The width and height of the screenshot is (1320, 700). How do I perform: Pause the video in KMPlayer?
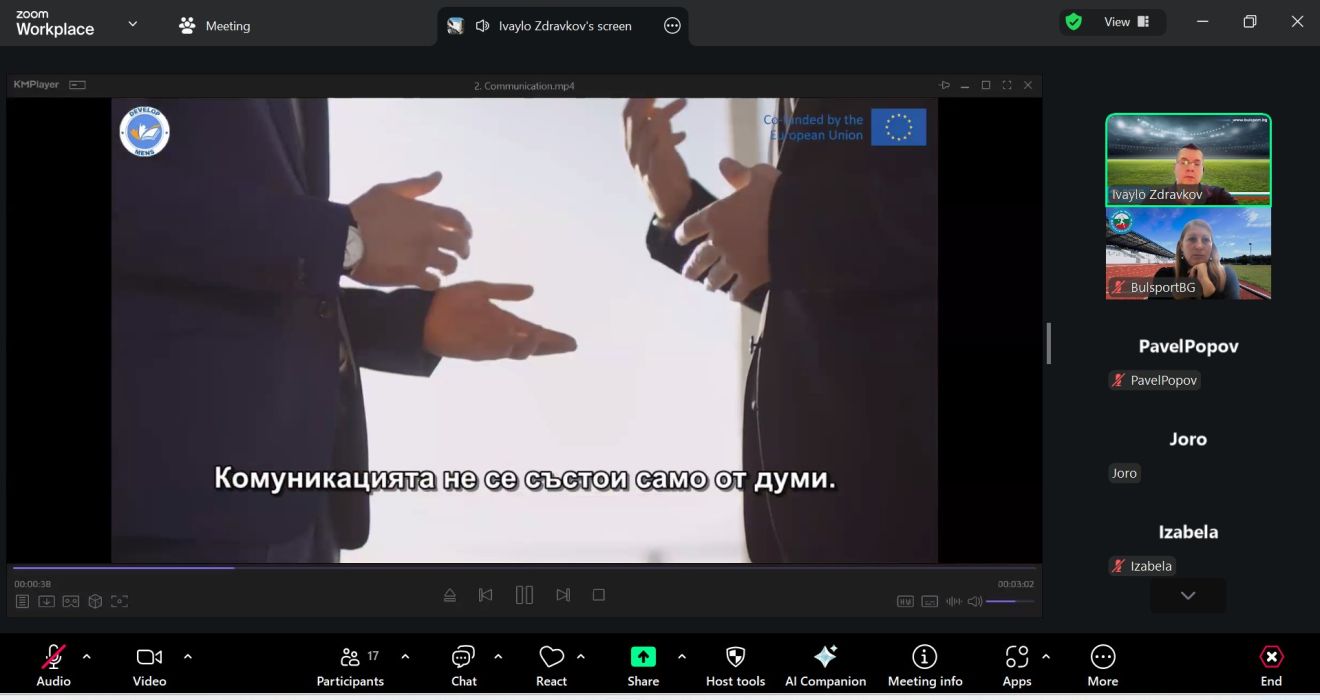point(524,595)
